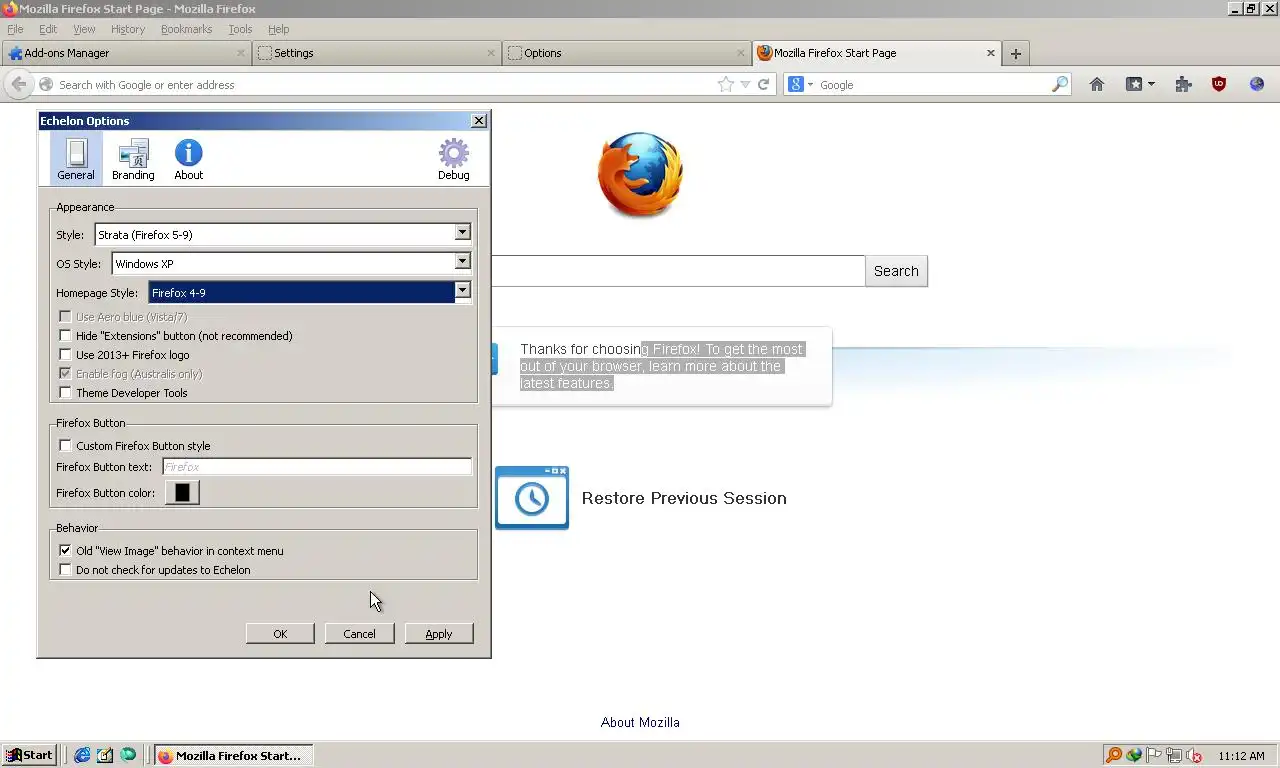Screen dimensions: 1280x768
Task: Click the network connection tray icon
Action: [1174, 756]
